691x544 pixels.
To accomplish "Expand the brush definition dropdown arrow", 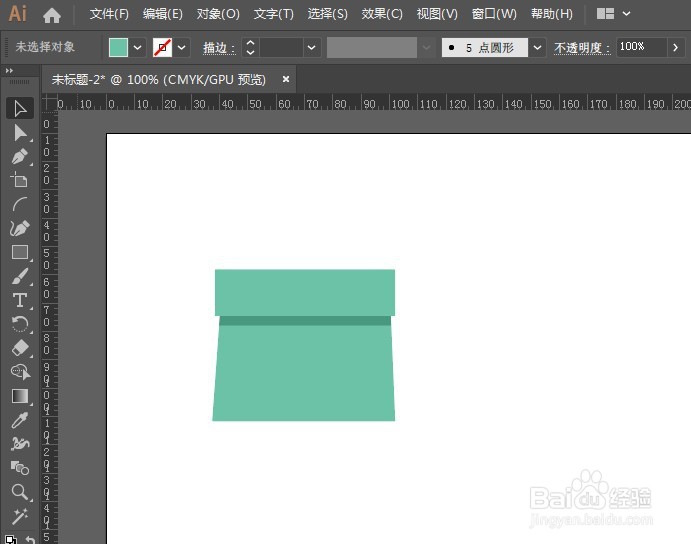I will point(537,47).
